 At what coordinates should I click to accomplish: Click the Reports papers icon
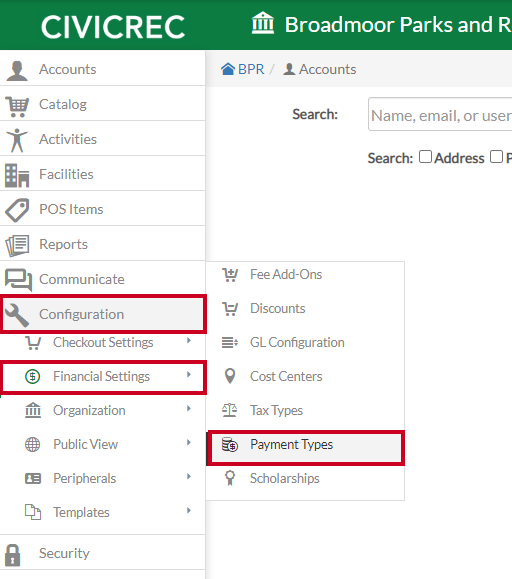(x=17, y=245)
